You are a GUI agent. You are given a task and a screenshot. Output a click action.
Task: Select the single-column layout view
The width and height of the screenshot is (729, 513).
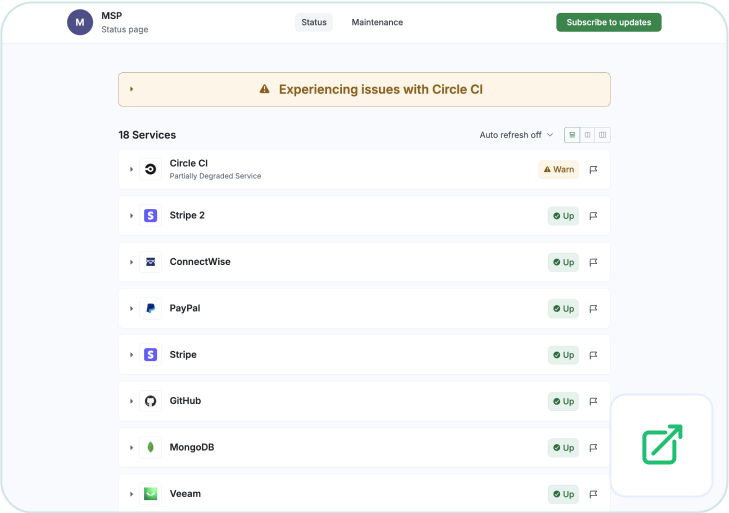pyautogui.click(x=572, y=135)
